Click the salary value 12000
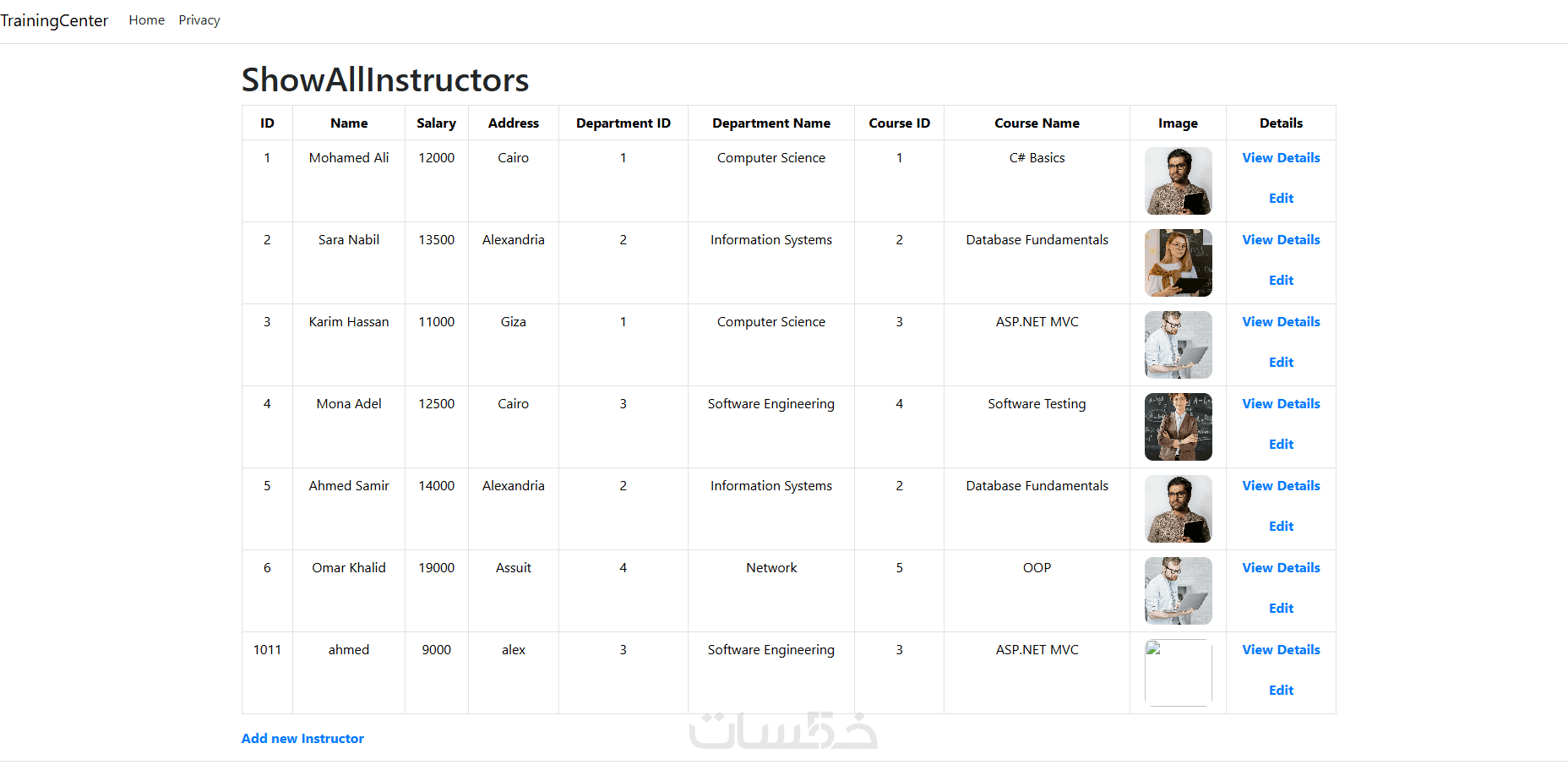Viewport: 1568px width, 765px height. pos(436,158)
